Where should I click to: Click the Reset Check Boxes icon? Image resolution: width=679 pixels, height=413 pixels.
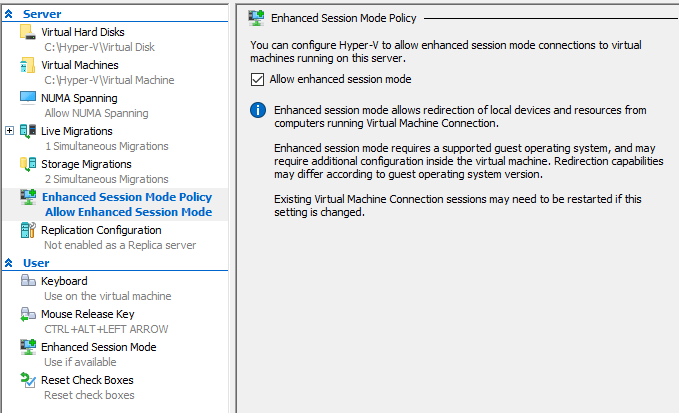[28, 380]
